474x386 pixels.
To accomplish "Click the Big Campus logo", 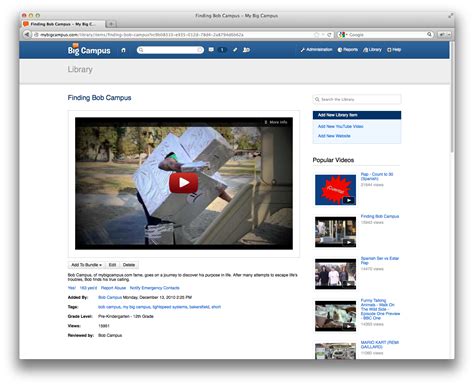I will pos(89,49).
